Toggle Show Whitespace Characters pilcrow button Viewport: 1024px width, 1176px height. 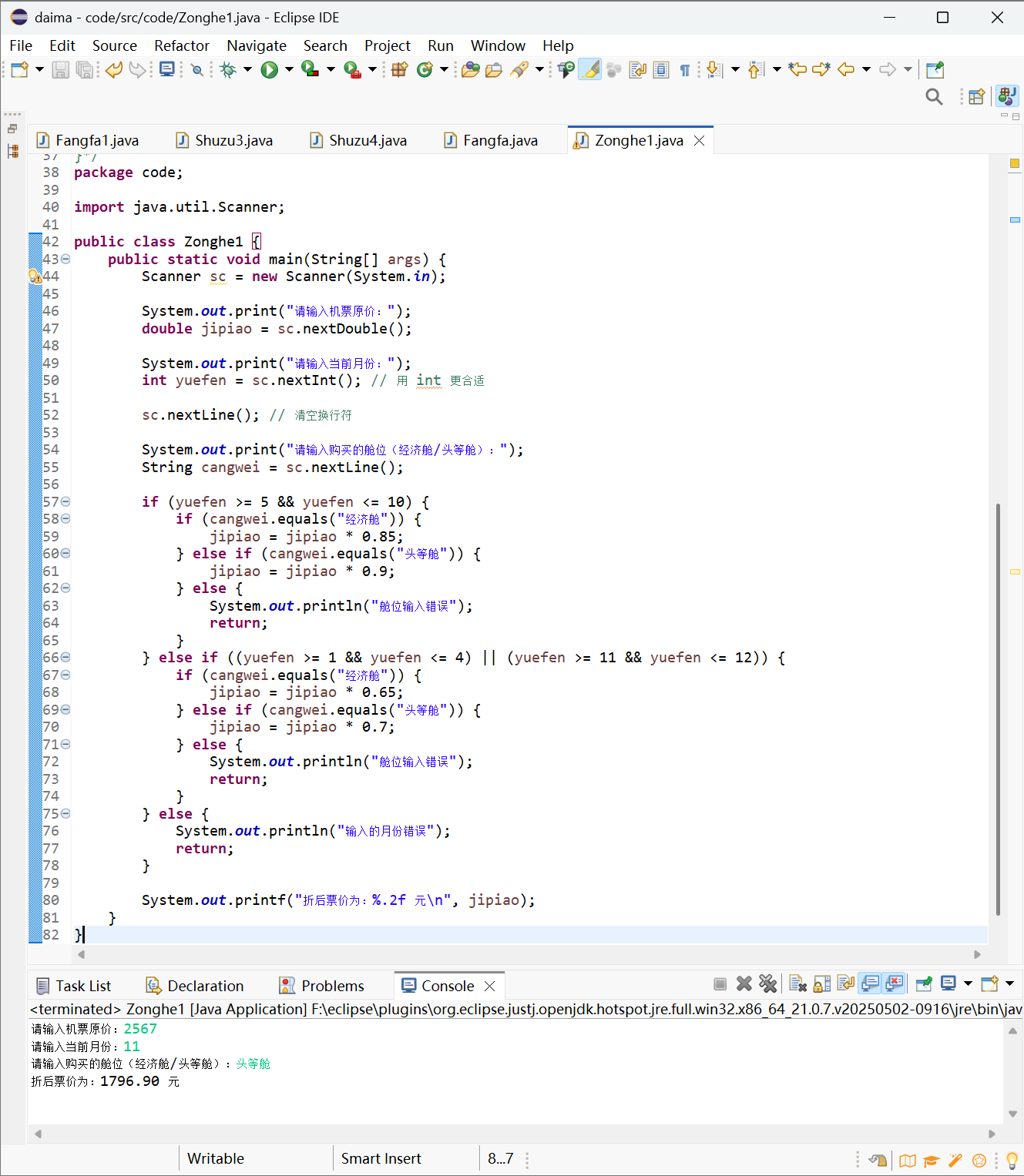point(684,70)
